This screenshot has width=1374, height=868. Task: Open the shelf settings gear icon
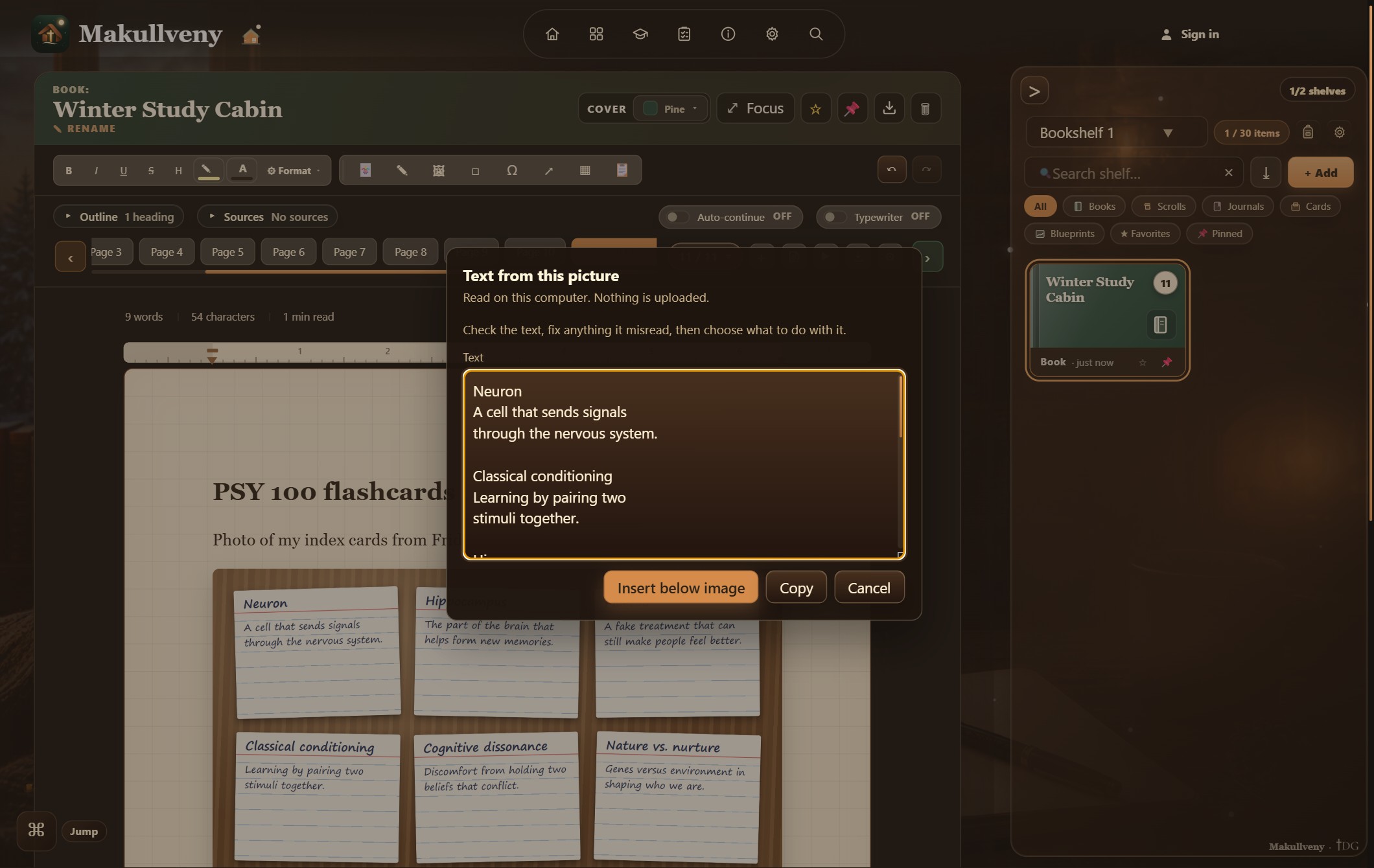pos(1340,132)
